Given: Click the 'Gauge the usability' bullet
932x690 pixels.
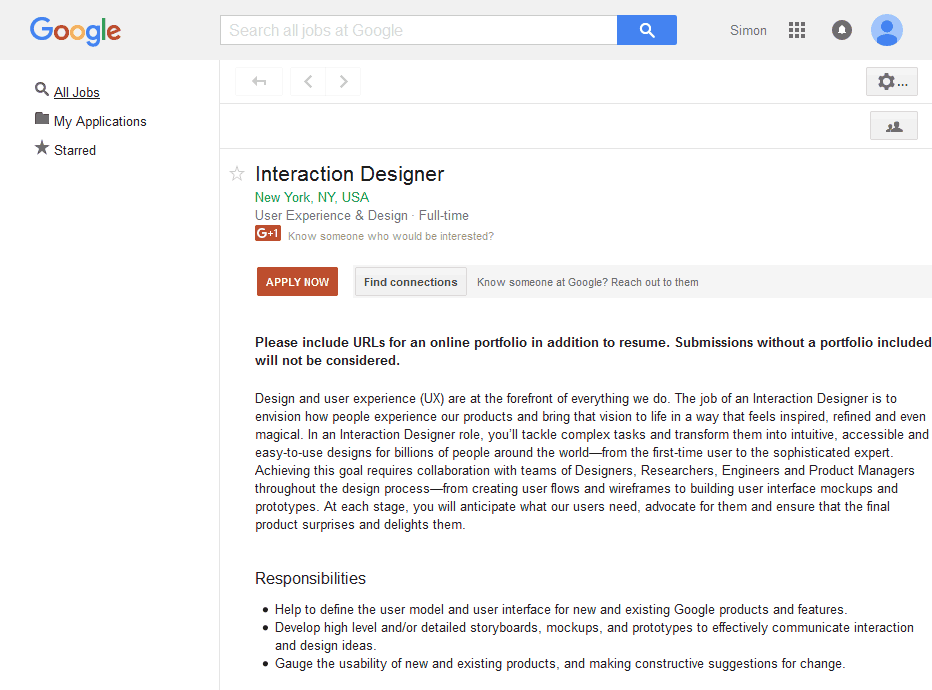Looking at the screenshot, I should click(x=560, y=664).
